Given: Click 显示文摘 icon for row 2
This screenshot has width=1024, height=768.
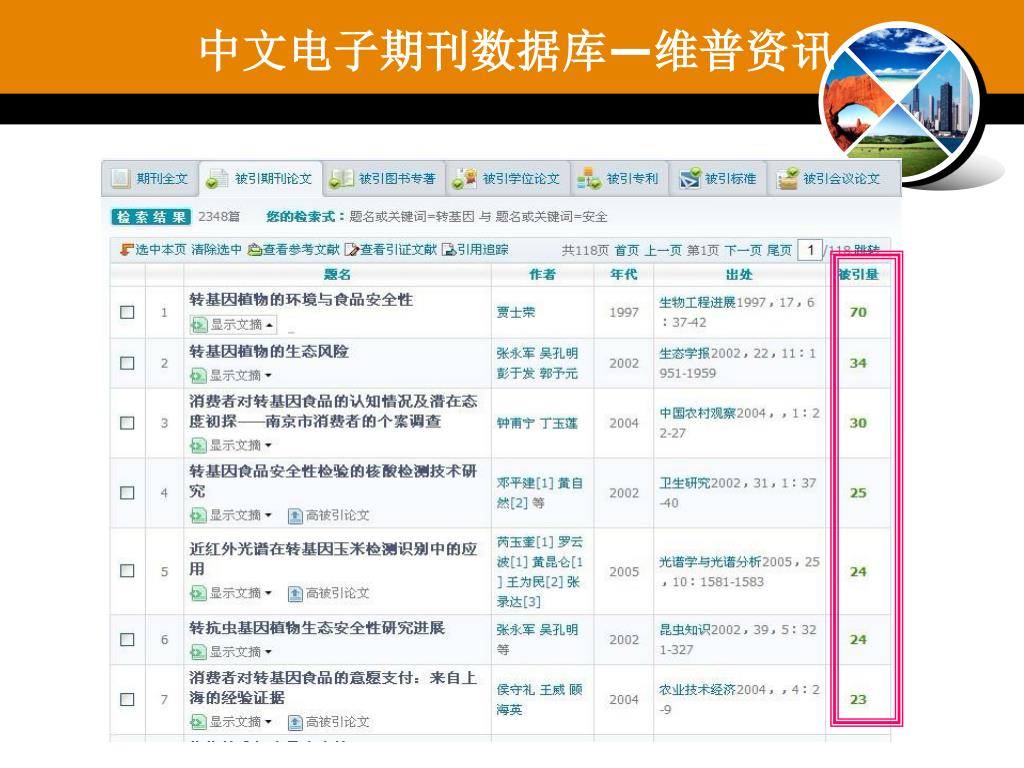Looking at the screenshot, I should [x=199, y=376].
